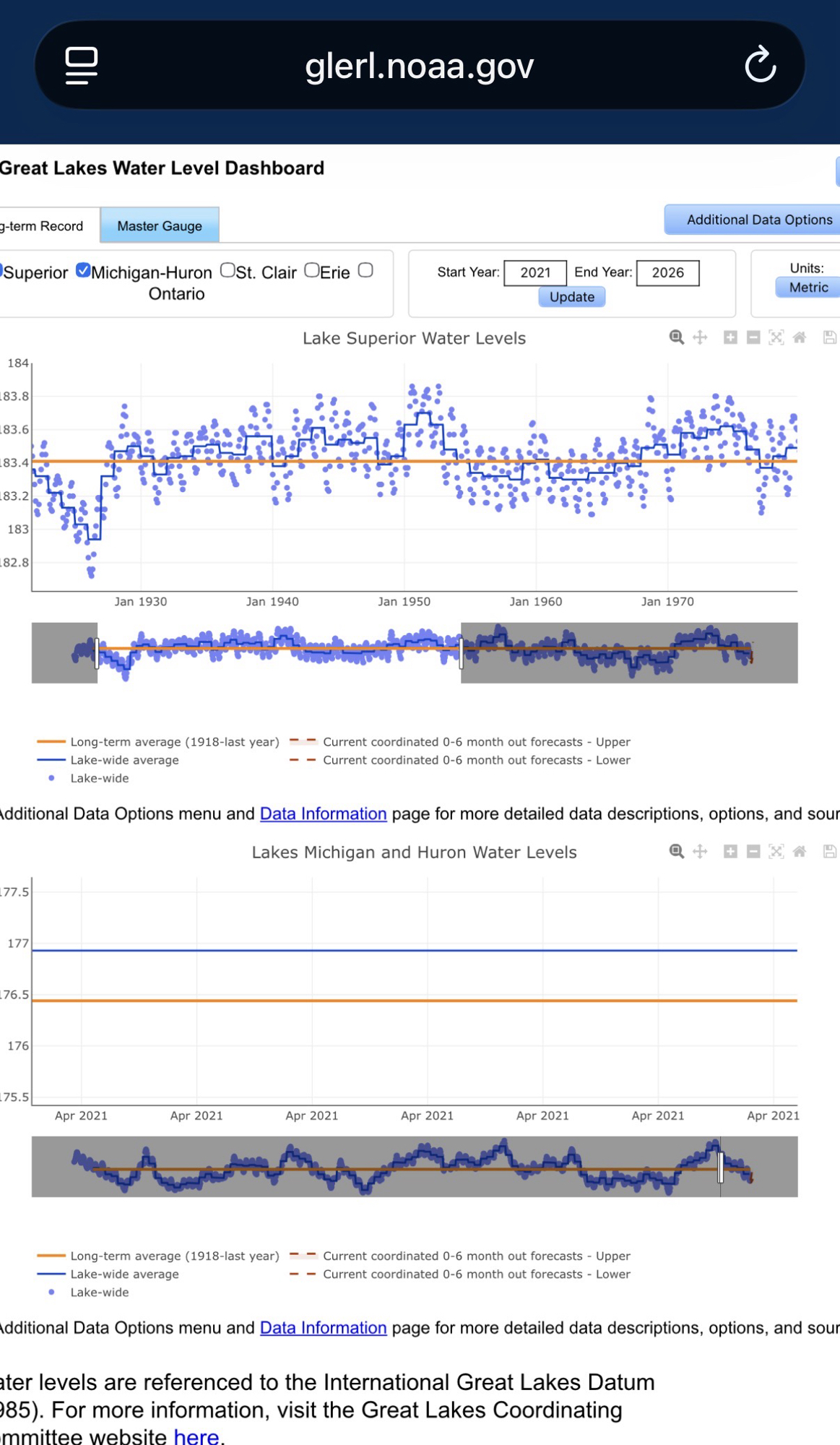Focus the Start Year input field
Viewport: 840px width, 1445px height.
(535, 272)
